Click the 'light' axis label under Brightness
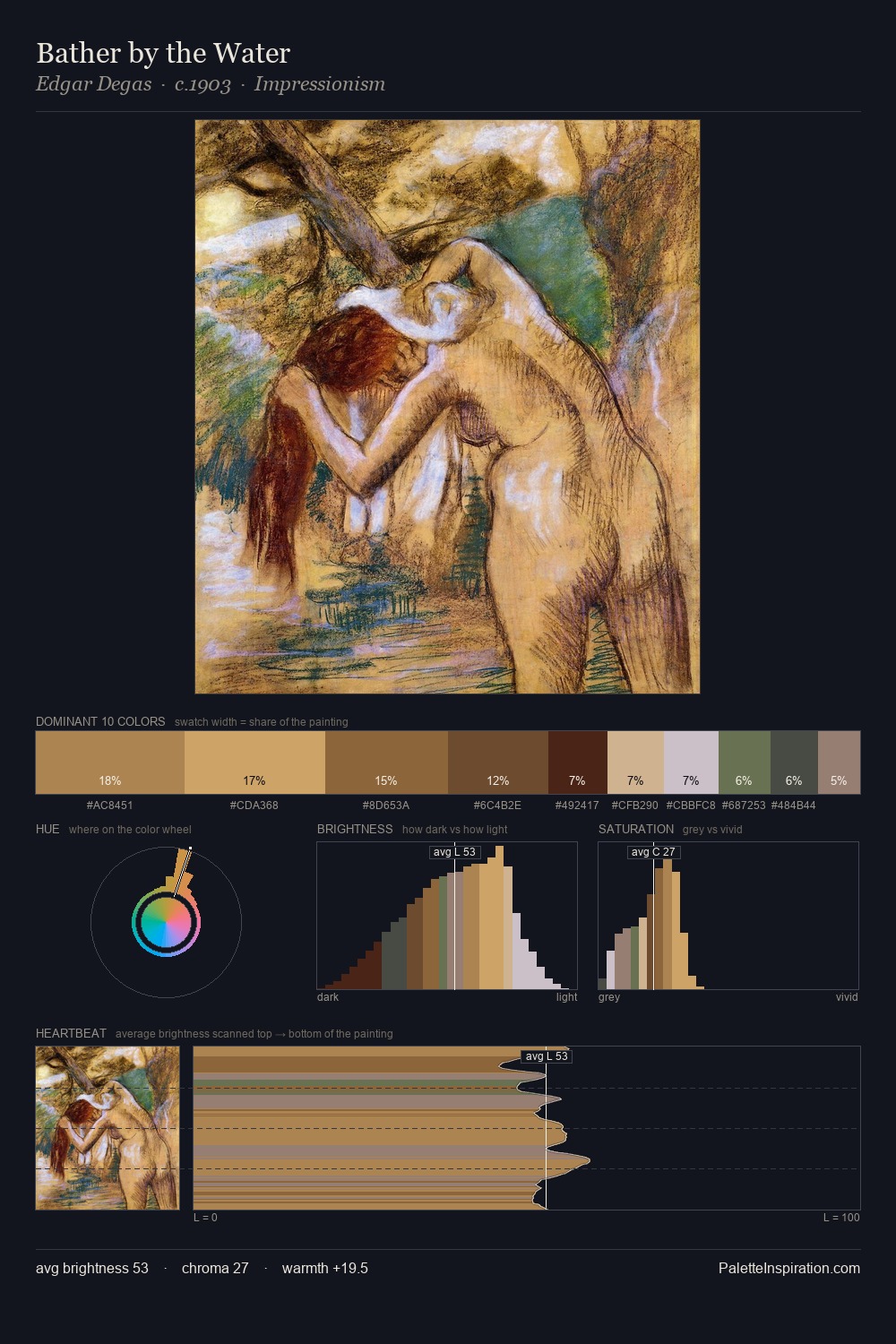This screenshot has width=896, height=1344. (566, 997)
